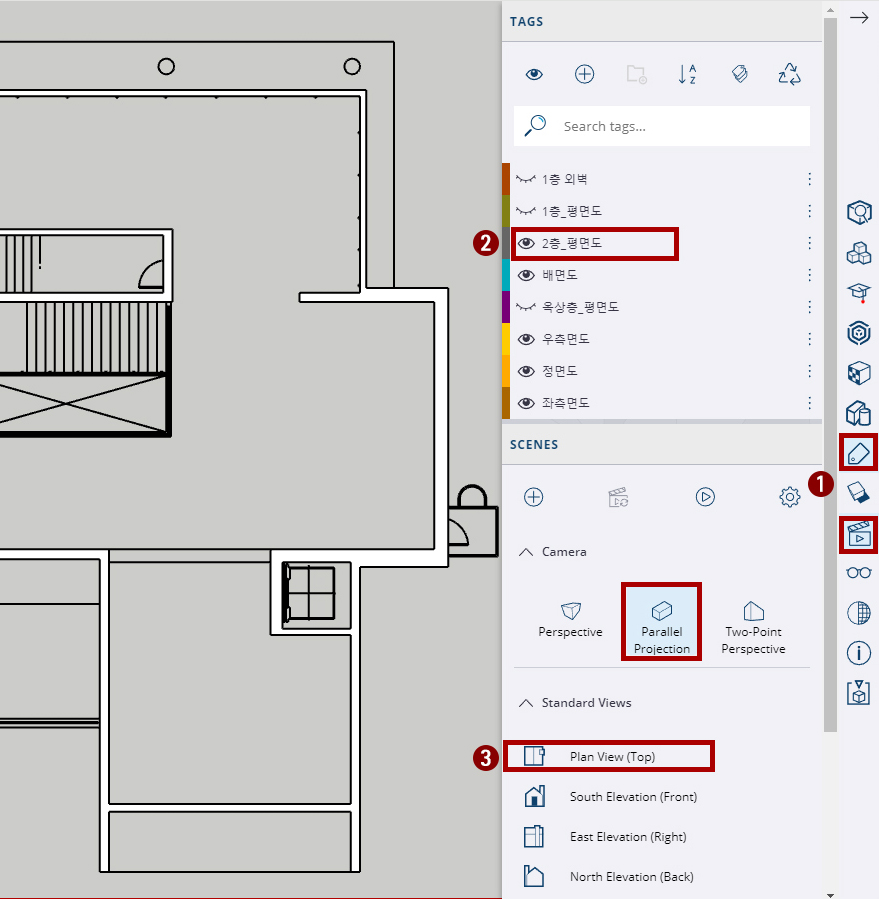The image size is (879, 899).
Task: Hide the 배면도 tag
Action: pos(526,276)
